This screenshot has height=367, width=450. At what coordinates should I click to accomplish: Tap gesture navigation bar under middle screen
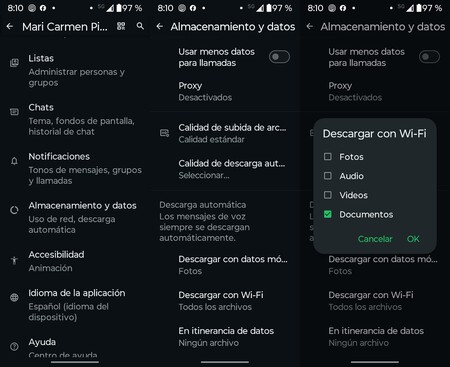(225, 362)
